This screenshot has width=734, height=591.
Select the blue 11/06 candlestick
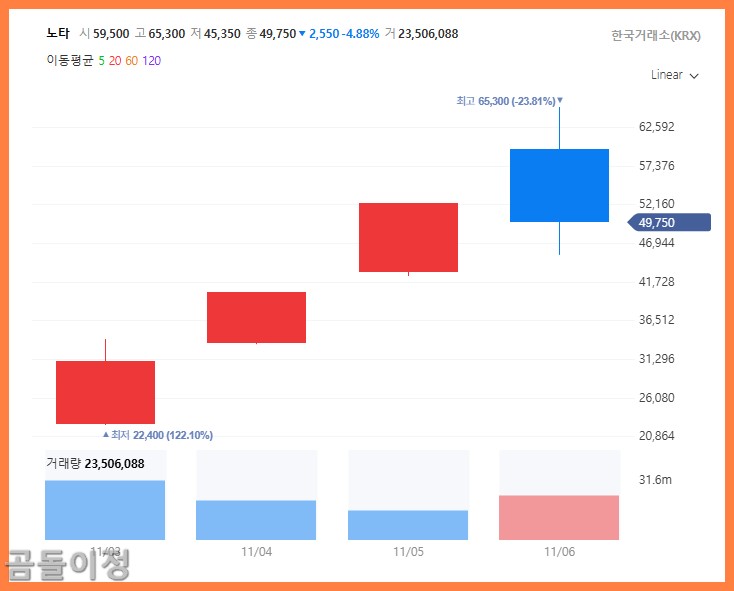(x=559, y=185)
